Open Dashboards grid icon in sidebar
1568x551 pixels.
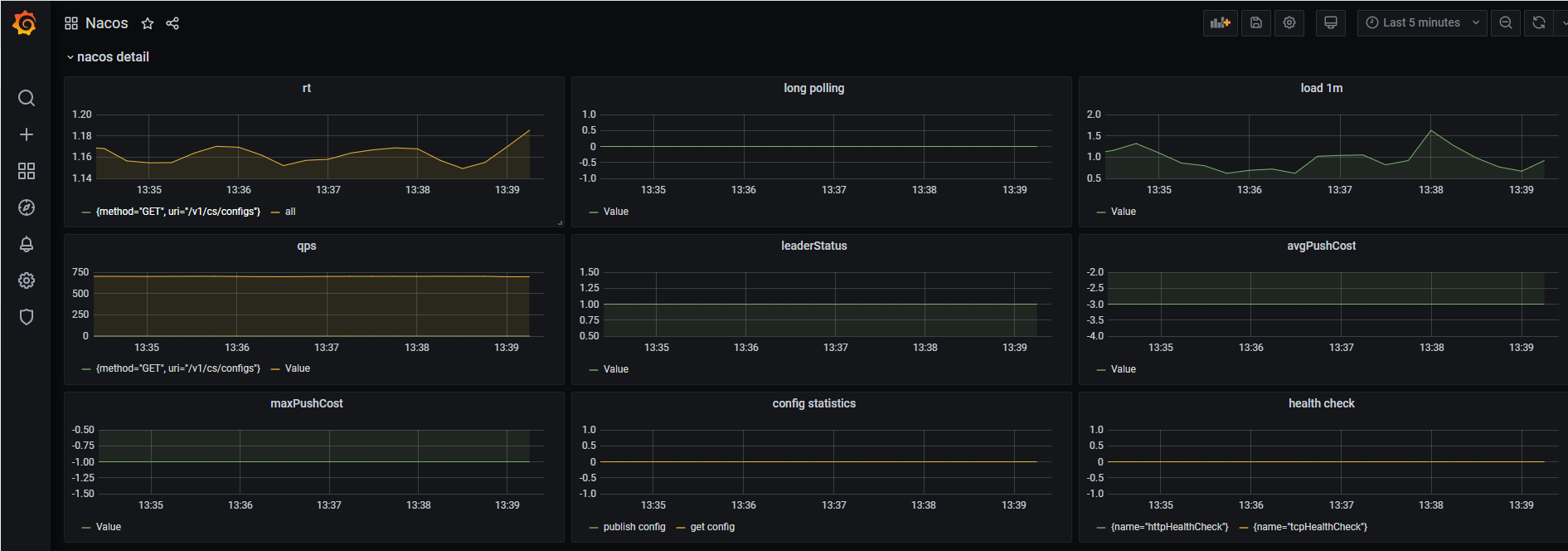pos(27,171)
